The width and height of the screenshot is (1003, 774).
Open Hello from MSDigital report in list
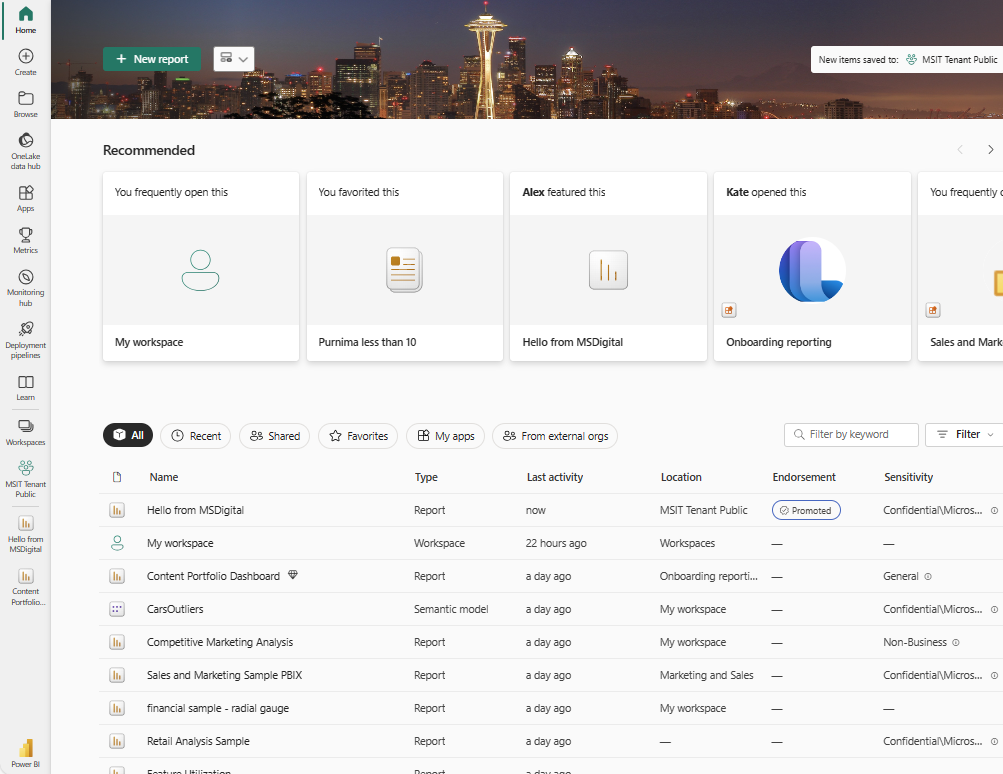pos(195,510)
